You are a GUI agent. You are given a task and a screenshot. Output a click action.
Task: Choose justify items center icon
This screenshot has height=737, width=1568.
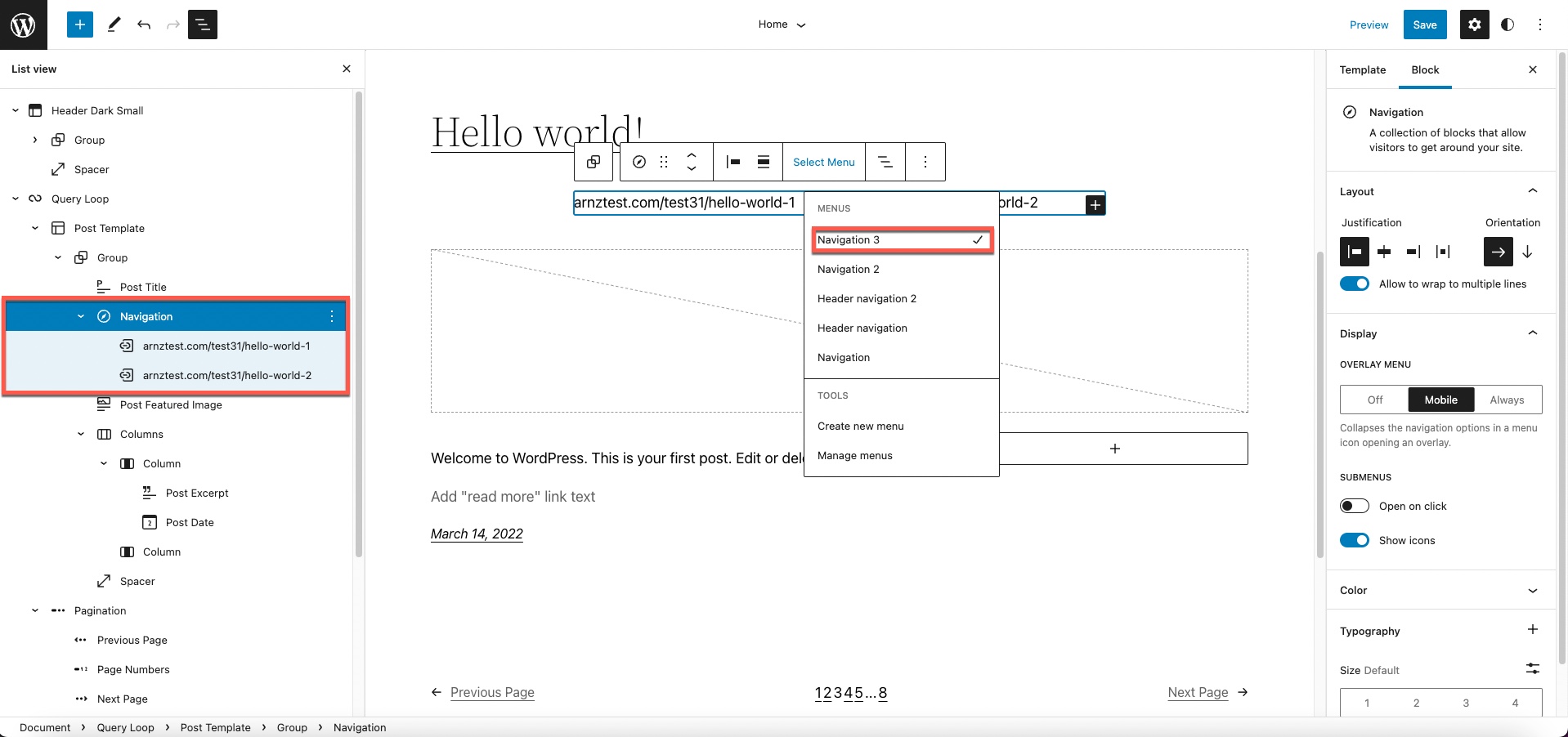(1384, 252)
